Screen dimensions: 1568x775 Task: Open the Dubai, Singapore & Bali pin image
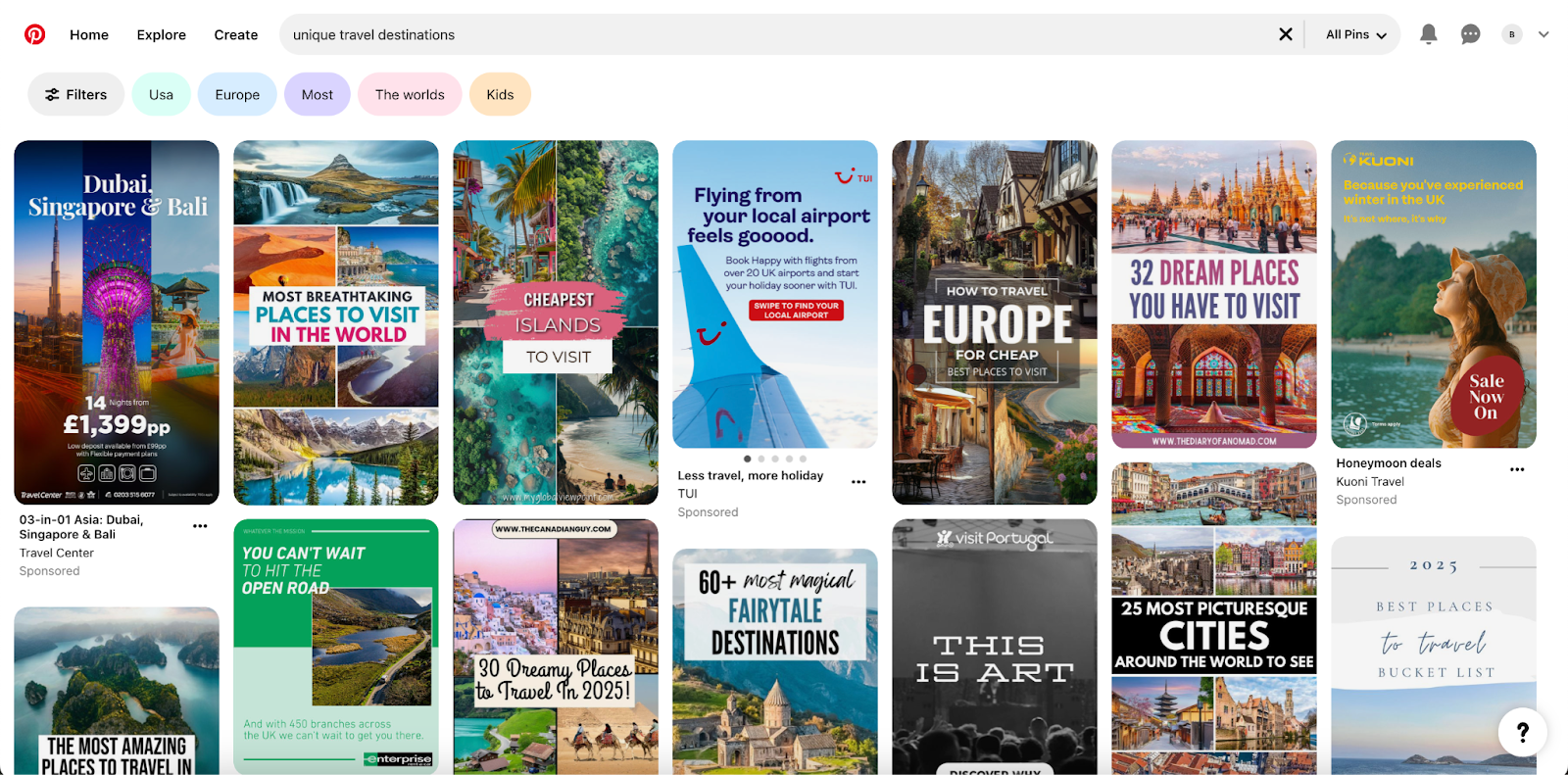(117, 322)
